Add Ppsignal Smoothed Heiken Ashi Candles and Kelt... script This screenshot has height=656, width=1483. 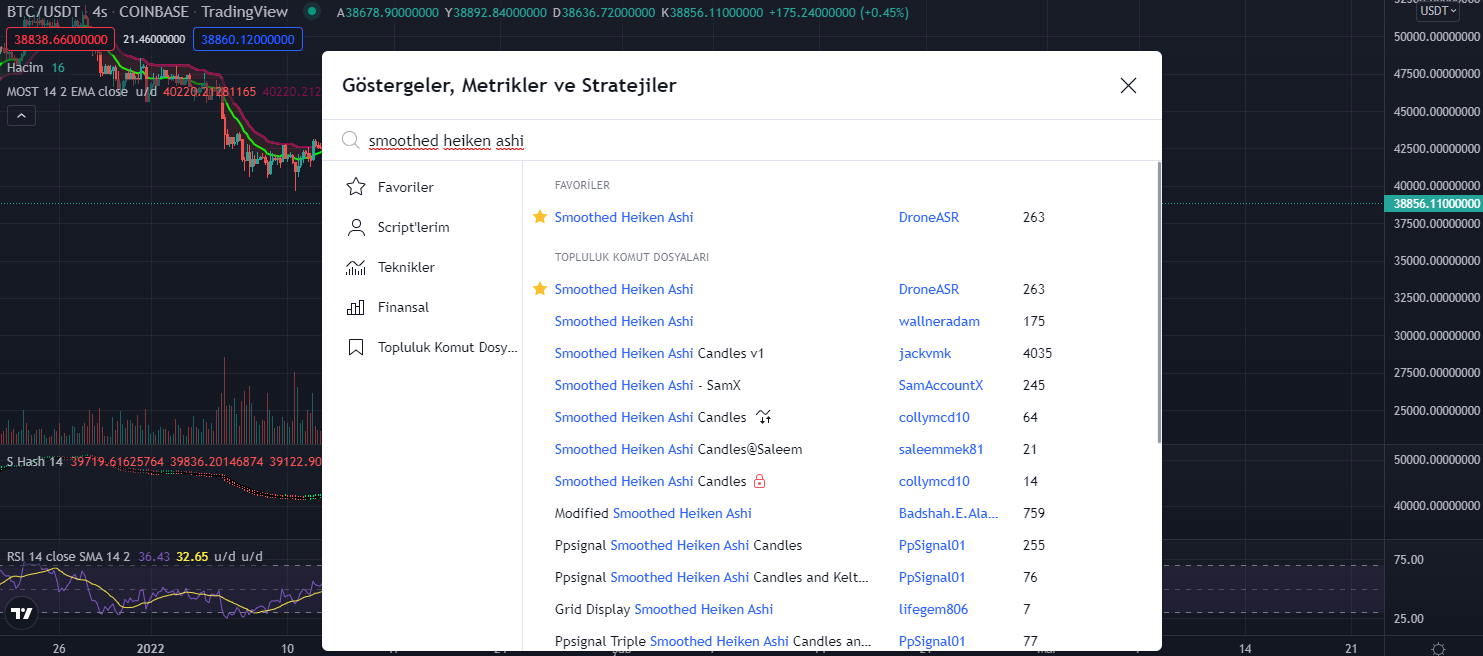(x=712, y=577)
